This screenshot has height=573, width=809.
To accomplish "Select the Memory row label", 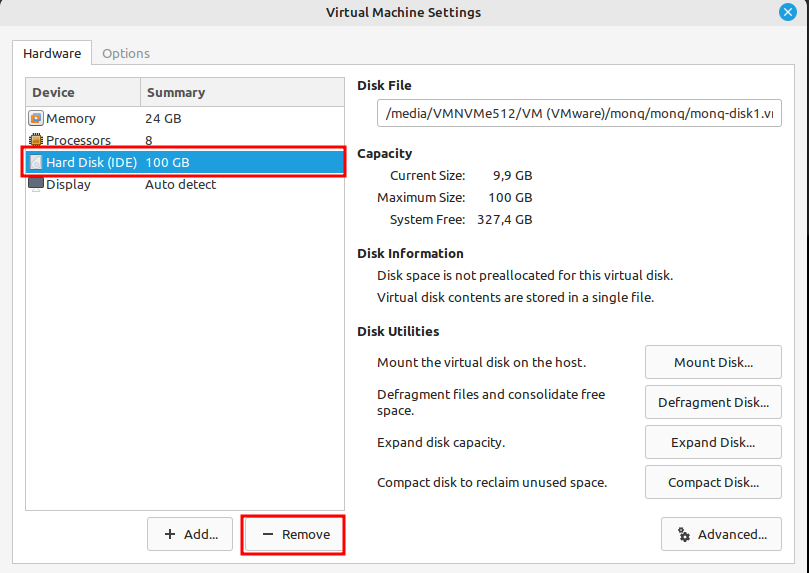I will [x=71, y=118].
